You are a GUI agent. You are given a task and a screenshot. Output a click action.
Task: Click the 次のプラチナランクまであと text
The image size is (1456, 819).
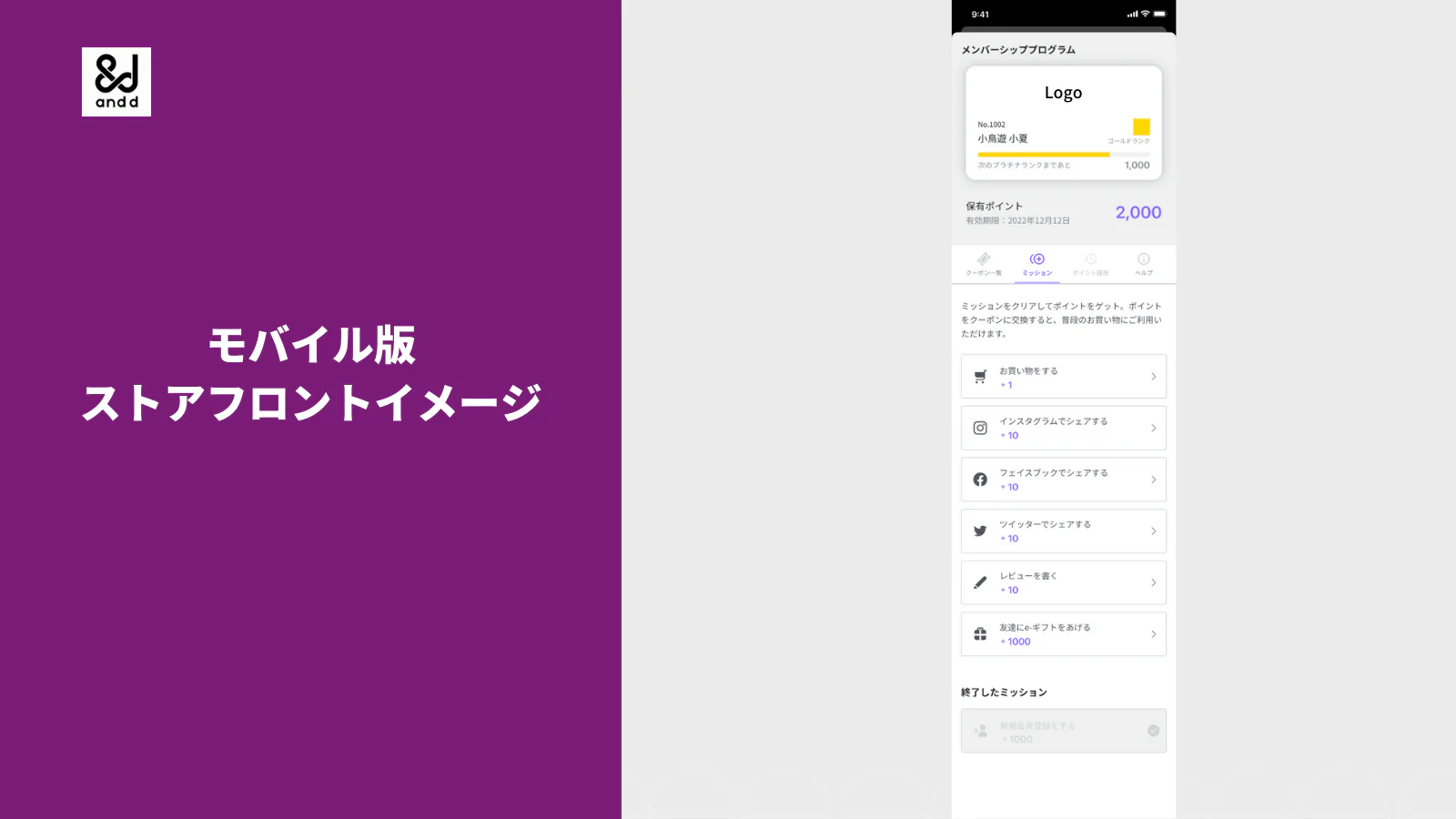tap(1024, 166)
